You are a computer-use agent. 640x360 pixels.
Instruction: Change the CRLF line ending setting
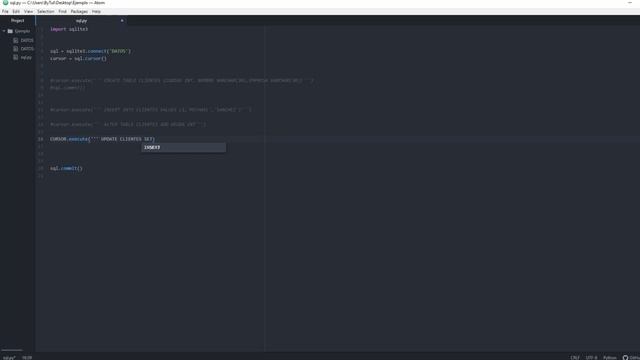pyautogui.click(x=575, y=358)
